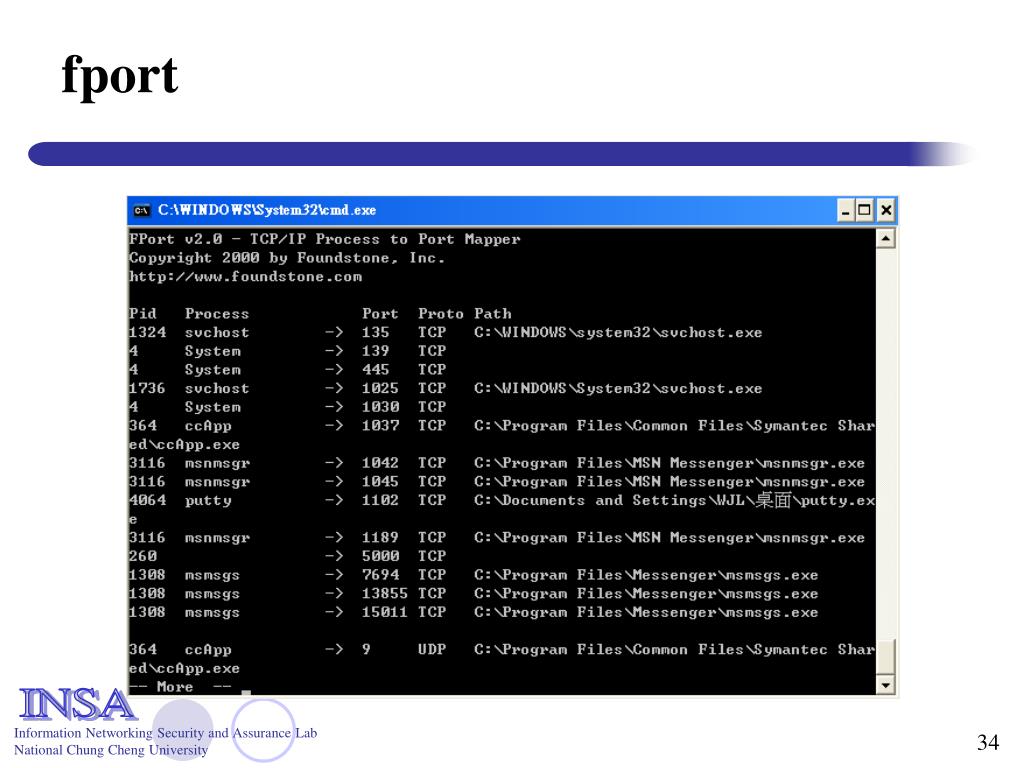Click port 445 in the System row
This screenshot has width=1024, height=768.
click(x=376, y=370)
